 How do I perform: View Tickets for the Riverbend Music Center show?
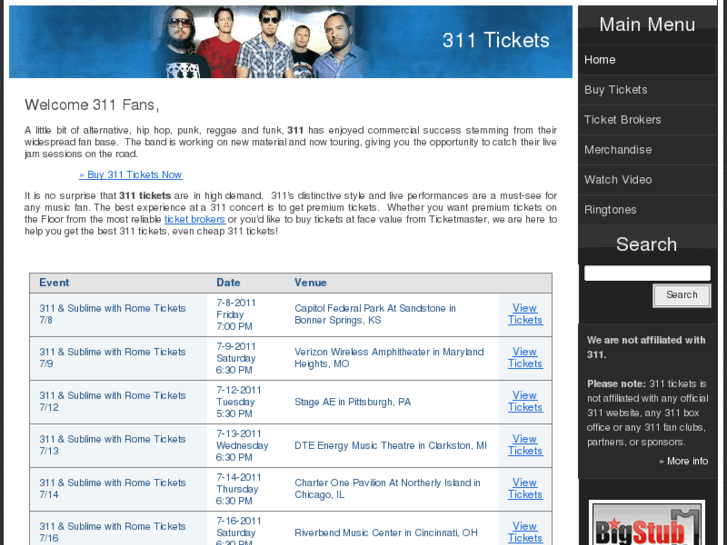525,532
